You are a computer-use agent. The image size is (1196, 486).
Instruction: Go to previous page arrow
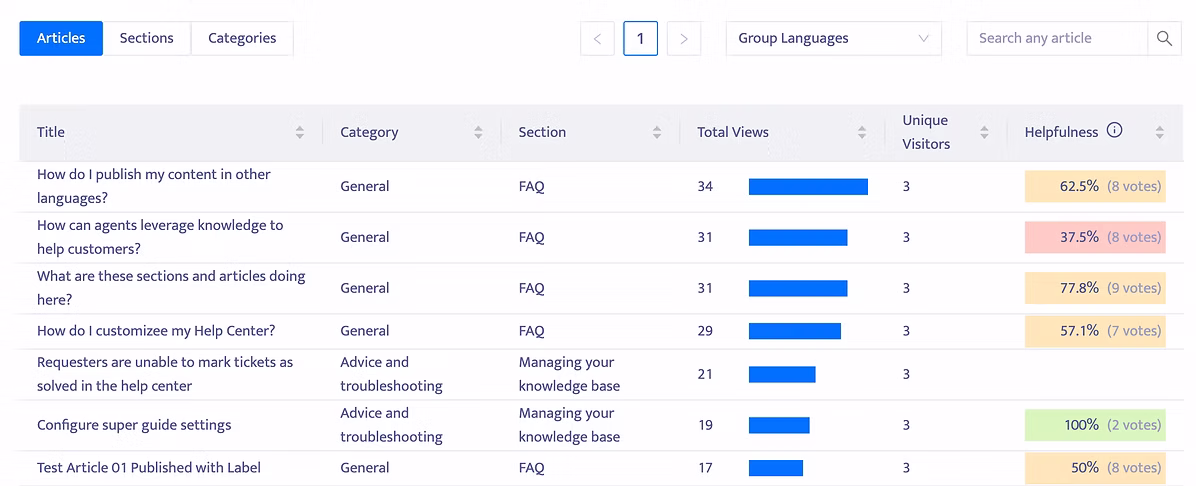(x=597, y=38)
